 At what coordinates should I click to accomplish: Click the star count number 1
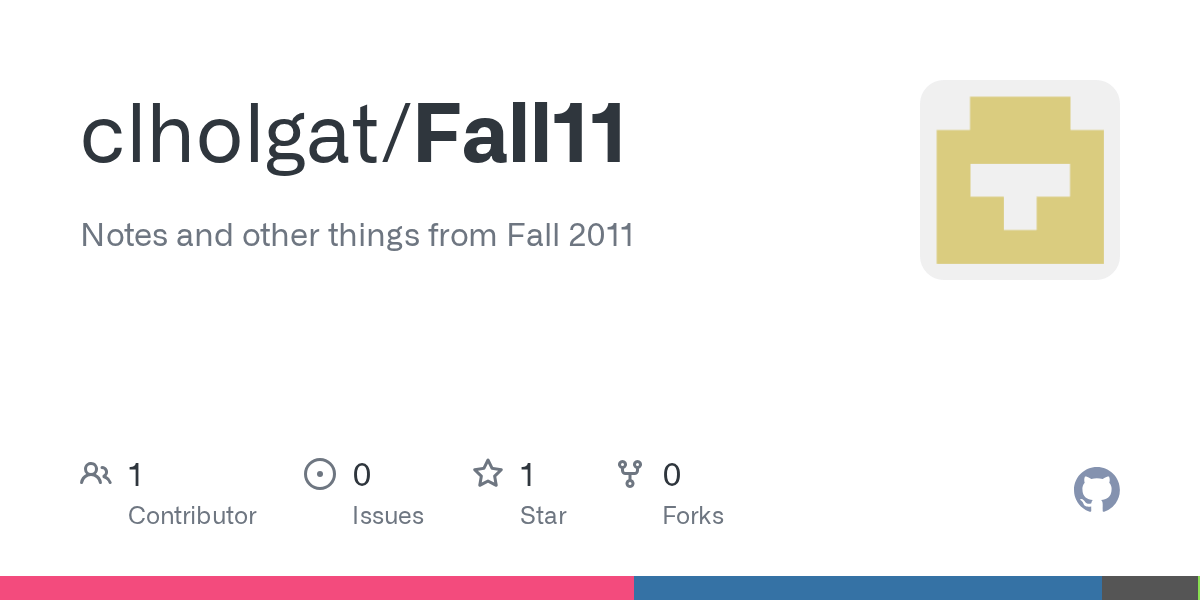[527, 475]
